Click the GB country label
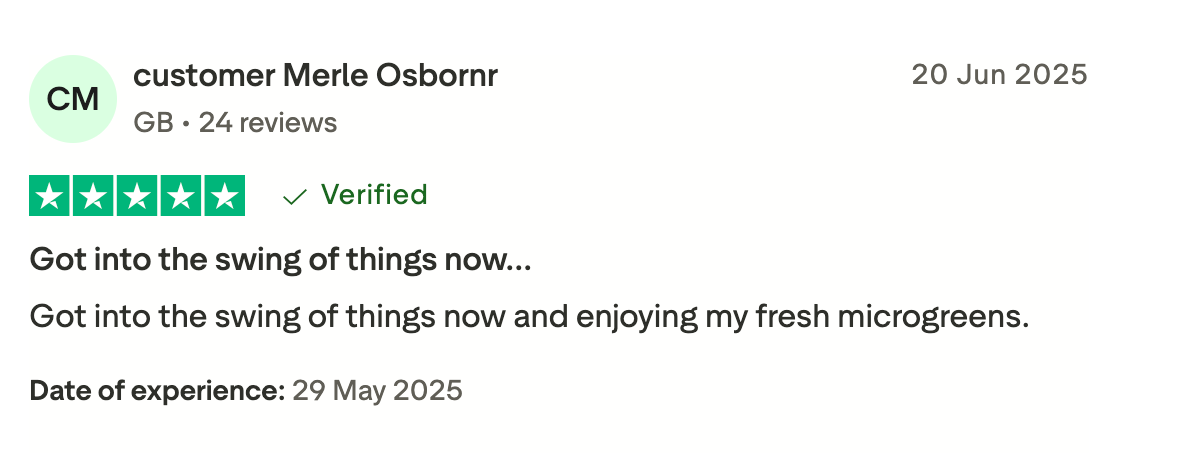The width and height of the screenshot is (1178, 453). [x=152, y=123]
